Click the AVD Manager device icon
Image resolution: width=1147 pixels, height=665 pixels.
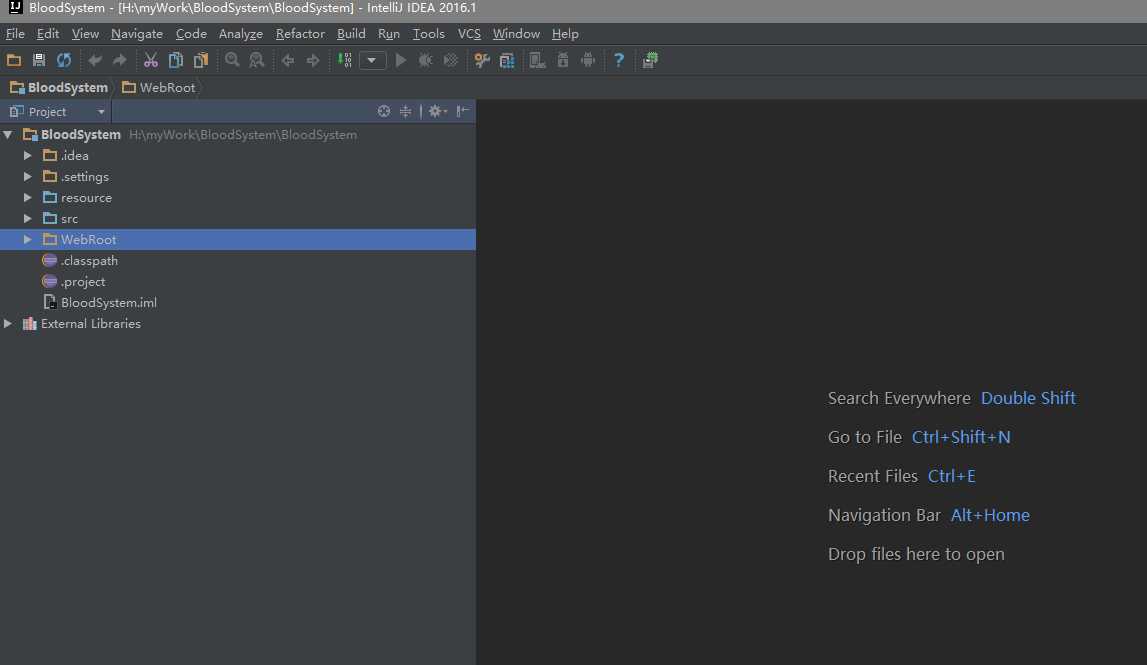point(538,60)
